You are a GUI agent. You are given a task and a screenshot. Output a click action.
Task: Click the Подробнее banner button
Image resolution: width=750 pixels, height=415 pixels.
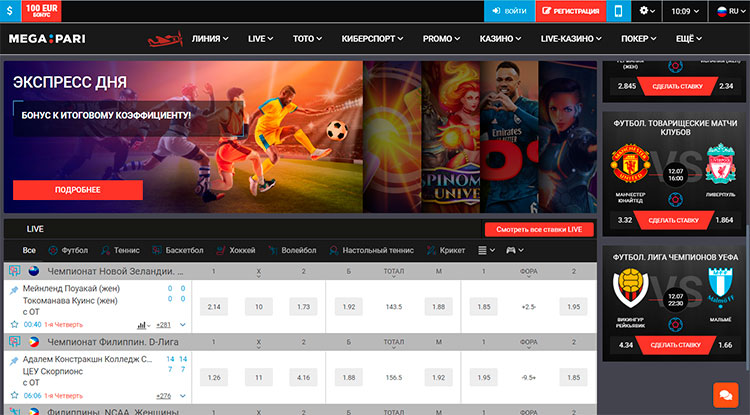click(x=78, y=190)
